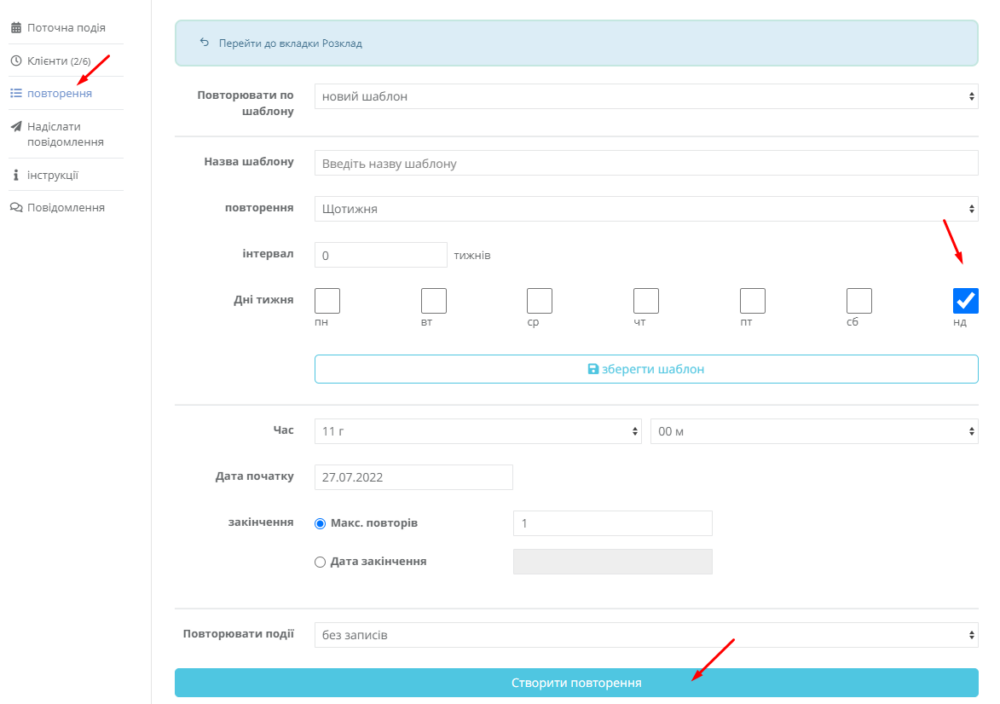Click the Час field label
This screenshot has width=1000, height=704.
(283, 430)
